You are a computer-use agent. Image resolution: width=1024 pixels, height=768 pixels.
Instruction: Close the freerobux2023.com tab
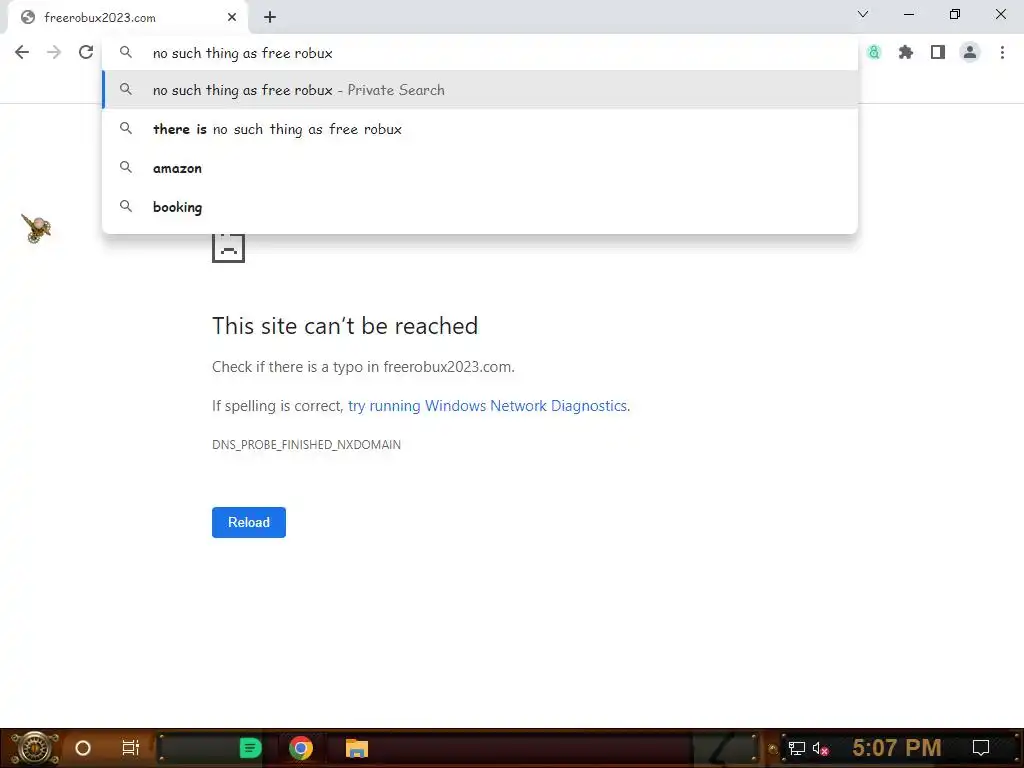pyautogui.click(x=232, y=18)
